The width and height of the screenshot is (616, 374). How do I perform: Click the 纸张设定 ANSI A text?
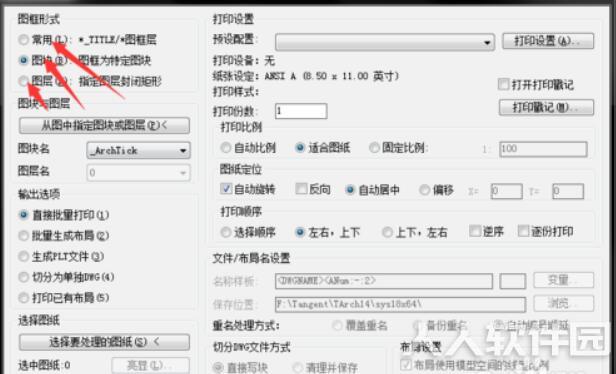point(306,76)
